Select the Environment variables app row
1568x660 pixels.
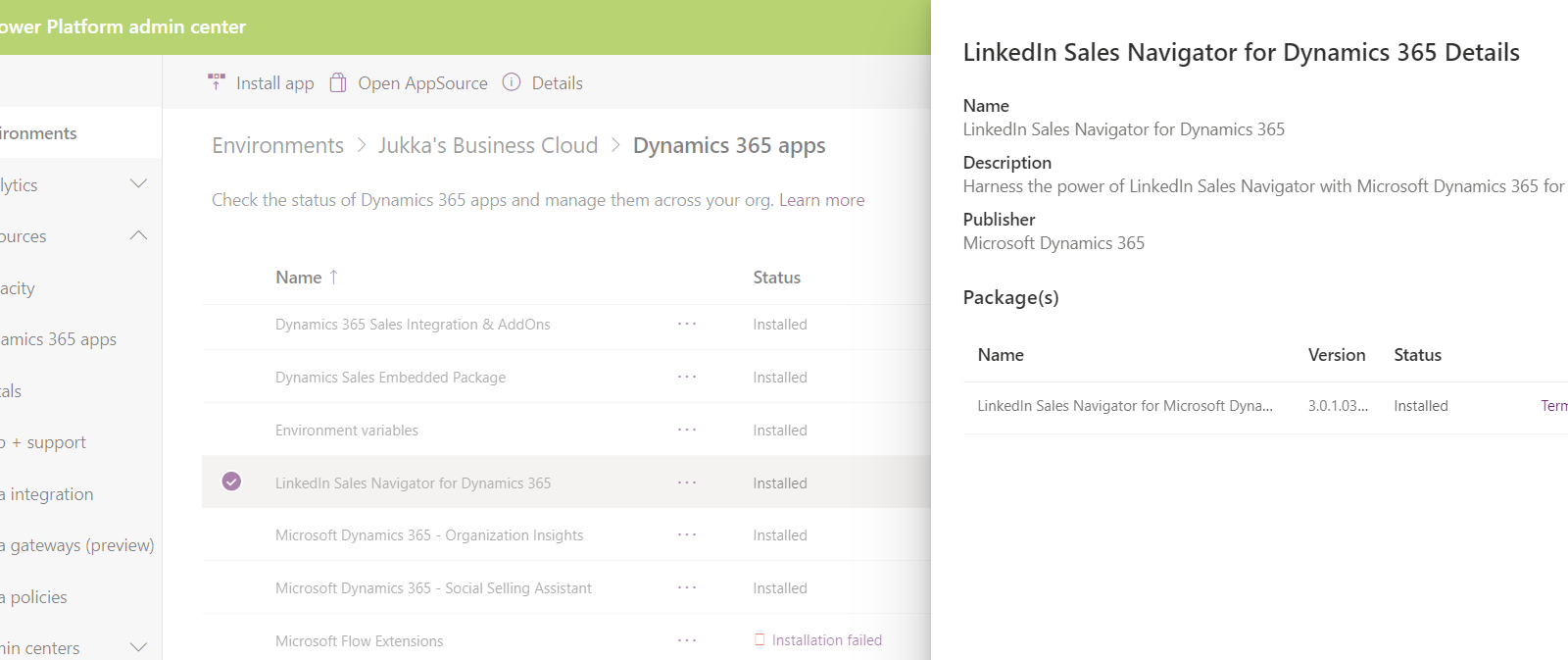tap(566, 431)
